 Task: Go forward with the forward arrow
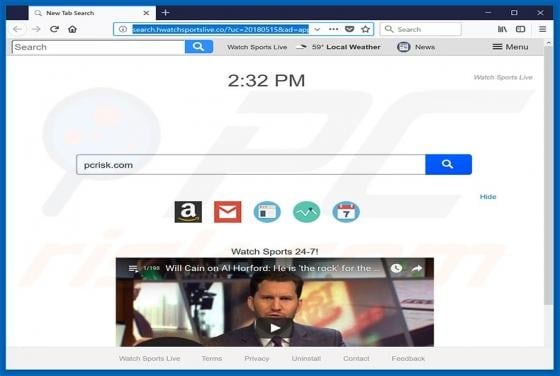click(36, 29)
